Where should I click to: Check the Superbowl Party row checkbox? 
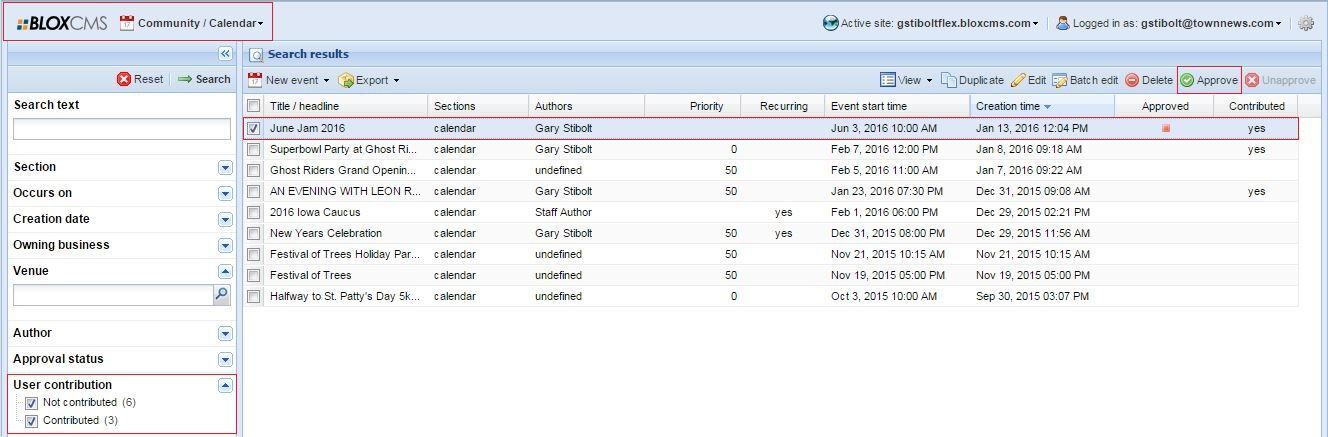(254, 149)
